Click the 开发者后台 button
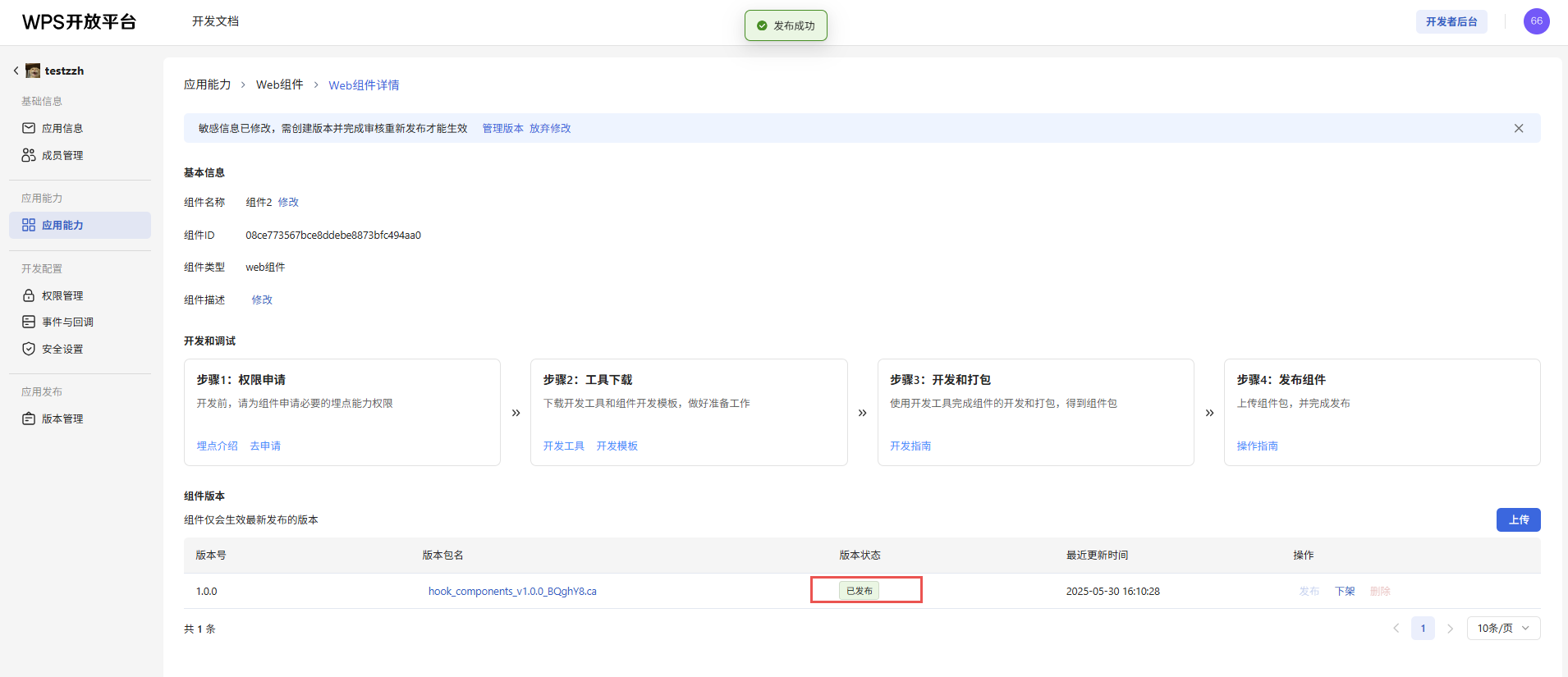This screenshot has height=677, width=1568. tap(1451, 22)
